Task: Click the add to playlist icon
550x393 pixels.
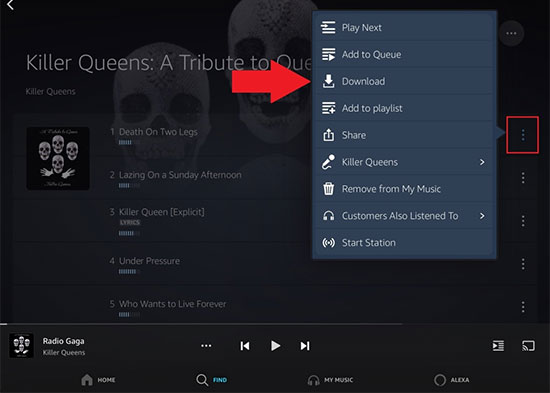Action: [329, 108]
